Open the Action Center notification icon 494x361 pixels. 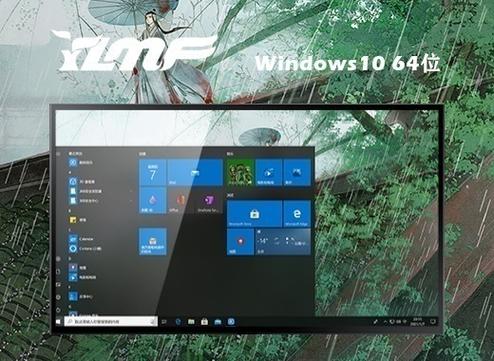(433, 322)
